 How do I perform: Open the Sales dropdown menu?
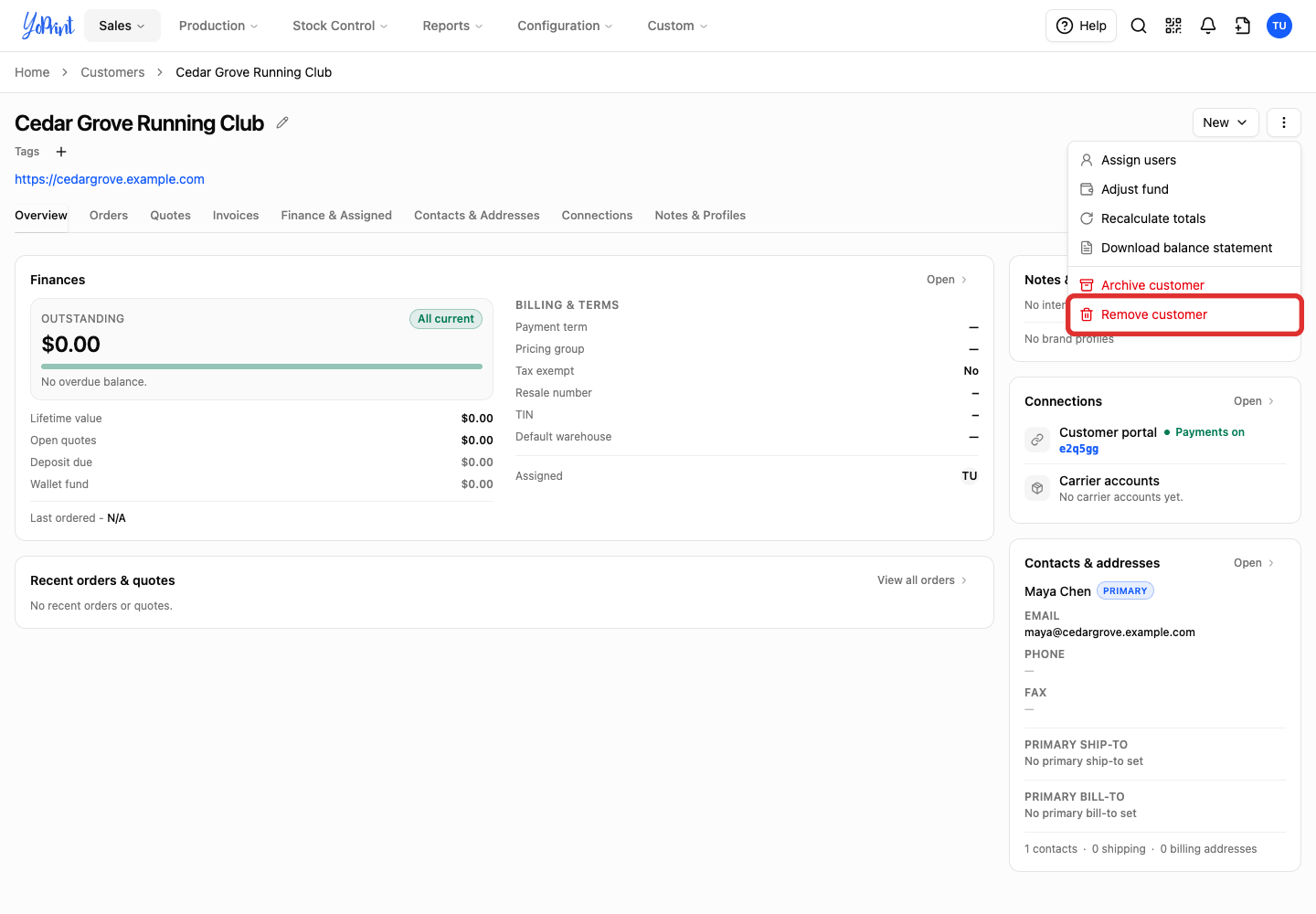122,26
